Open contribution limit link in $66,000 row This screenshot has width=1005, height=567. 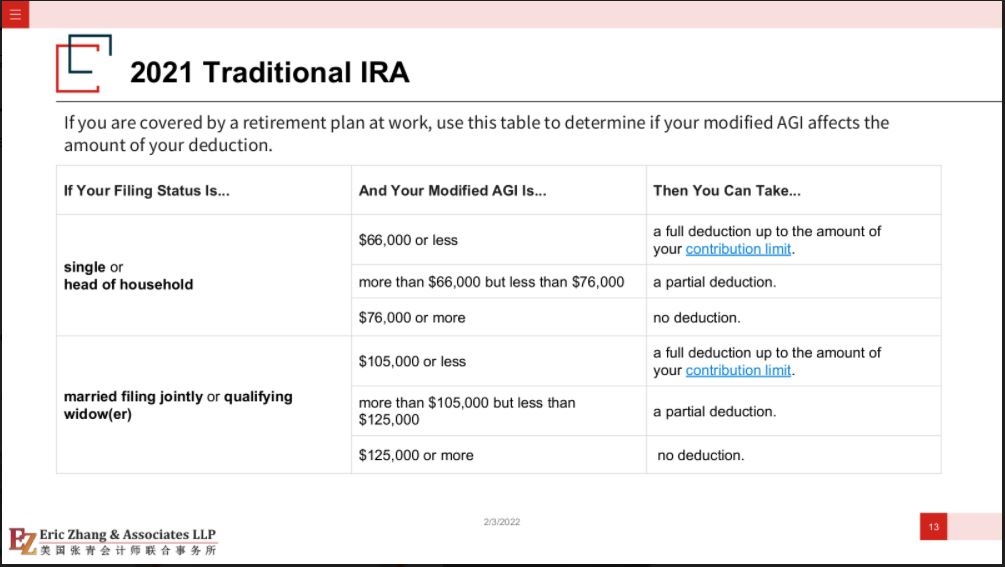[738, 249]
